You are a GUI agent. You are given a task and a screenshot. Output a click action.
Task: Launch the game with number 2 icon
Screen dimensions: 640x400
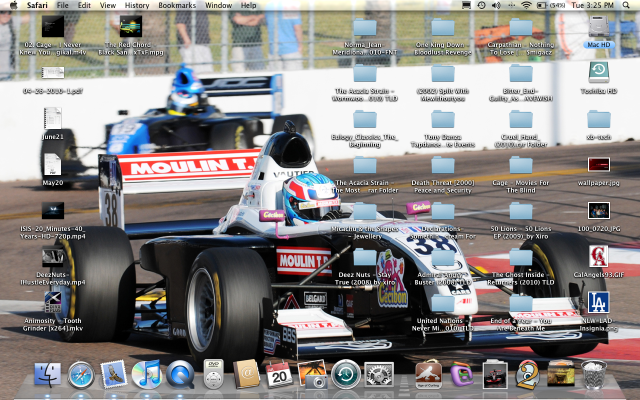pyautogui.click(x=527, y=374)
